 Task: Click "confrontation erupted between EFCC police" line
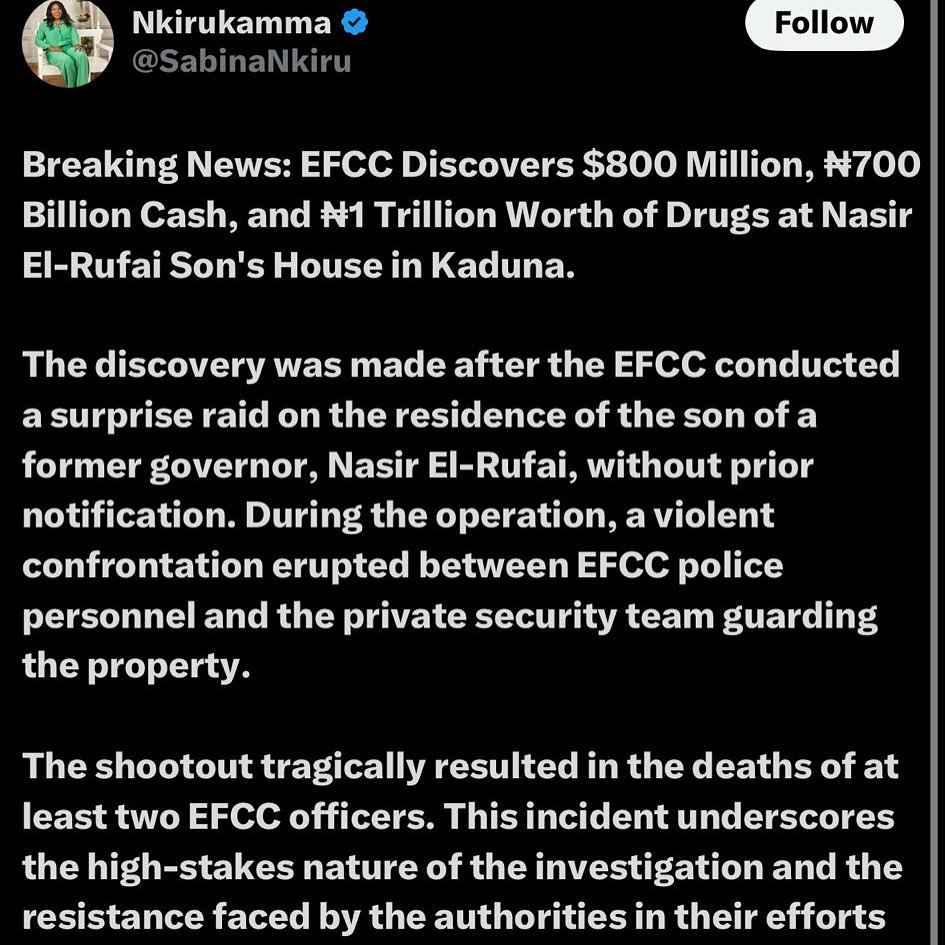[x=403, y=567]
